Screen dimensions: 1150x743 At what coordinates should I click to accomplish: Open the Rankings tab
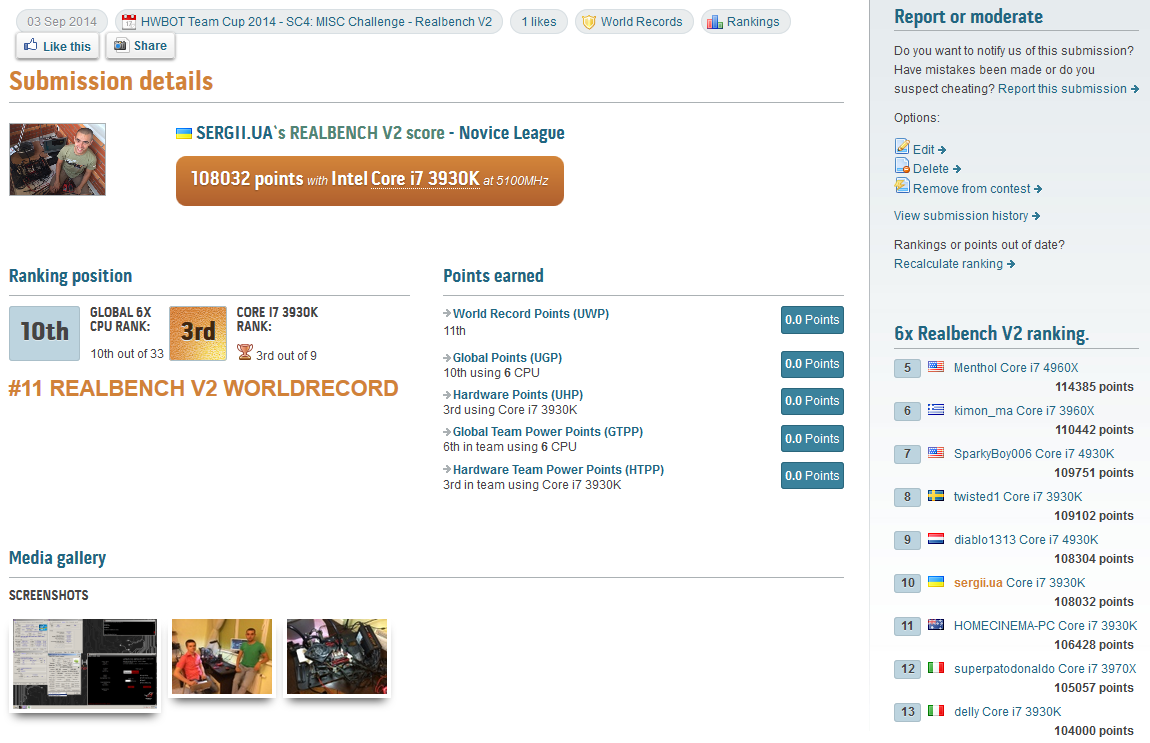tap(745, 22)
